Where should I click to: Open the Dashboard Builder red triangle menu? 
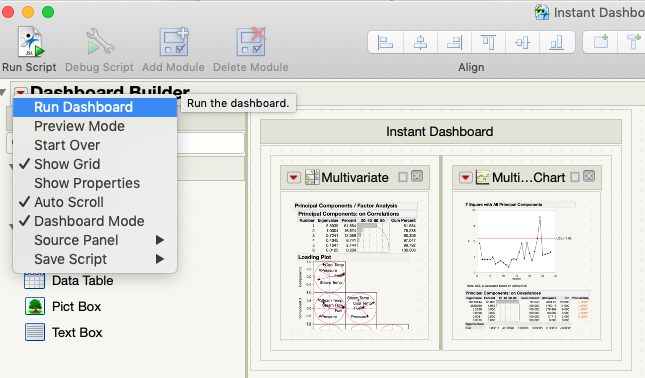[21, 92]
